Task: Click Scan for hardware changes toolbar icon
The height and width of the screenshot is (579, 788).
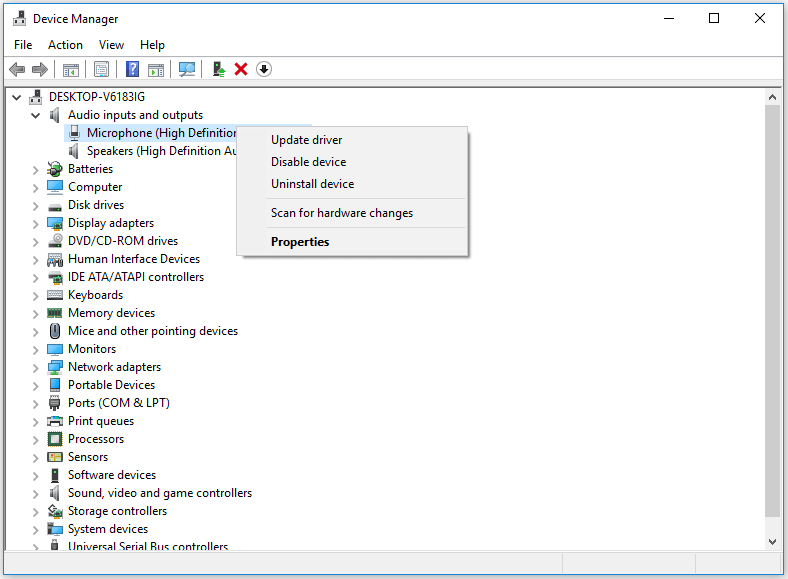Action: [x=187, y=69]
